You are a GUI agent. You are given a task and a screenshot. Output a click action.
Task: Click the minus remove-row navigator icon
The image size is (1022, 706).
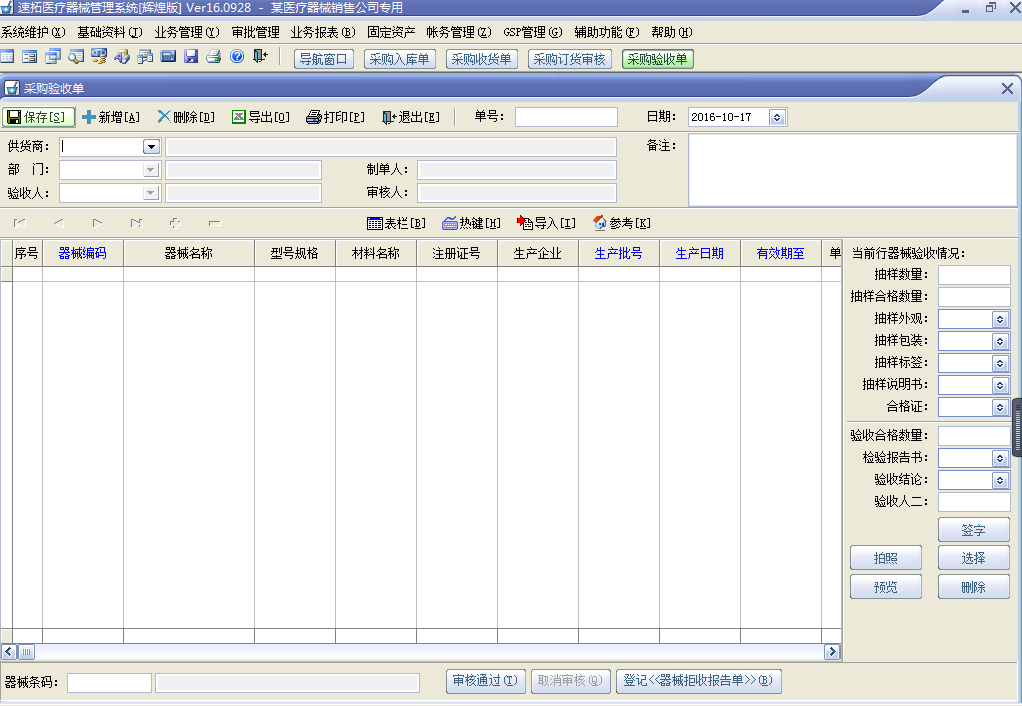[x=214, y=224]
